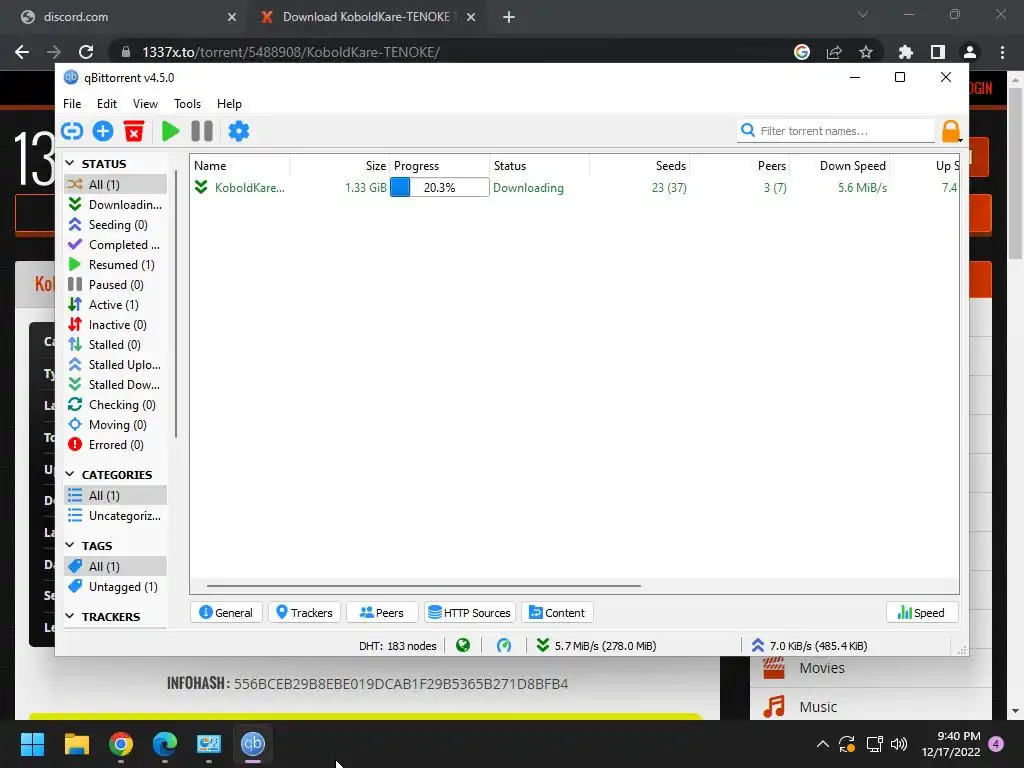Collapse the TRACKERS section
The width and height of the screenshot is (1024, 768).
coord(70,616)
